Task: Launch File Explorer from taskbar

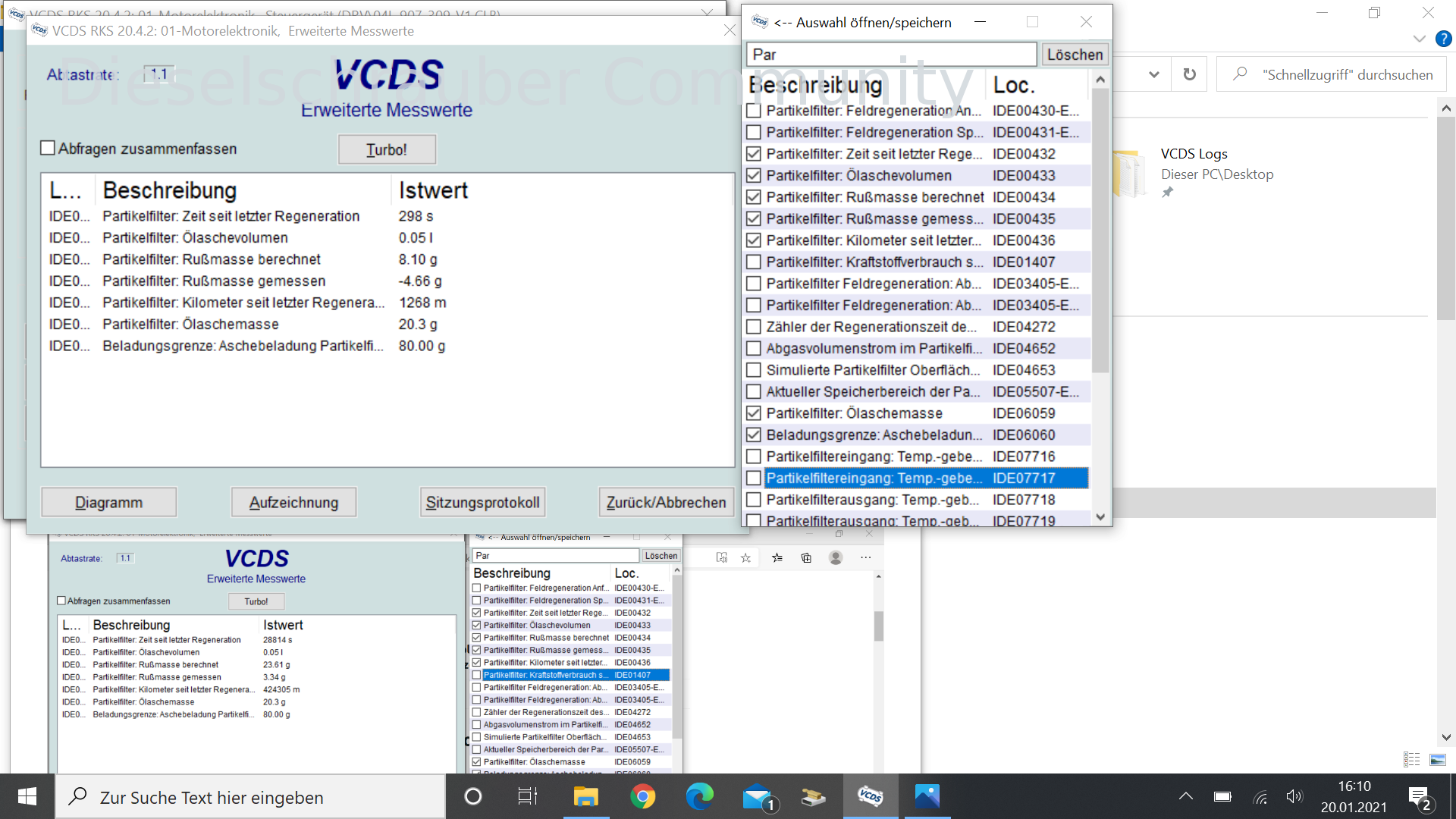Action: (x=585, y=796)
